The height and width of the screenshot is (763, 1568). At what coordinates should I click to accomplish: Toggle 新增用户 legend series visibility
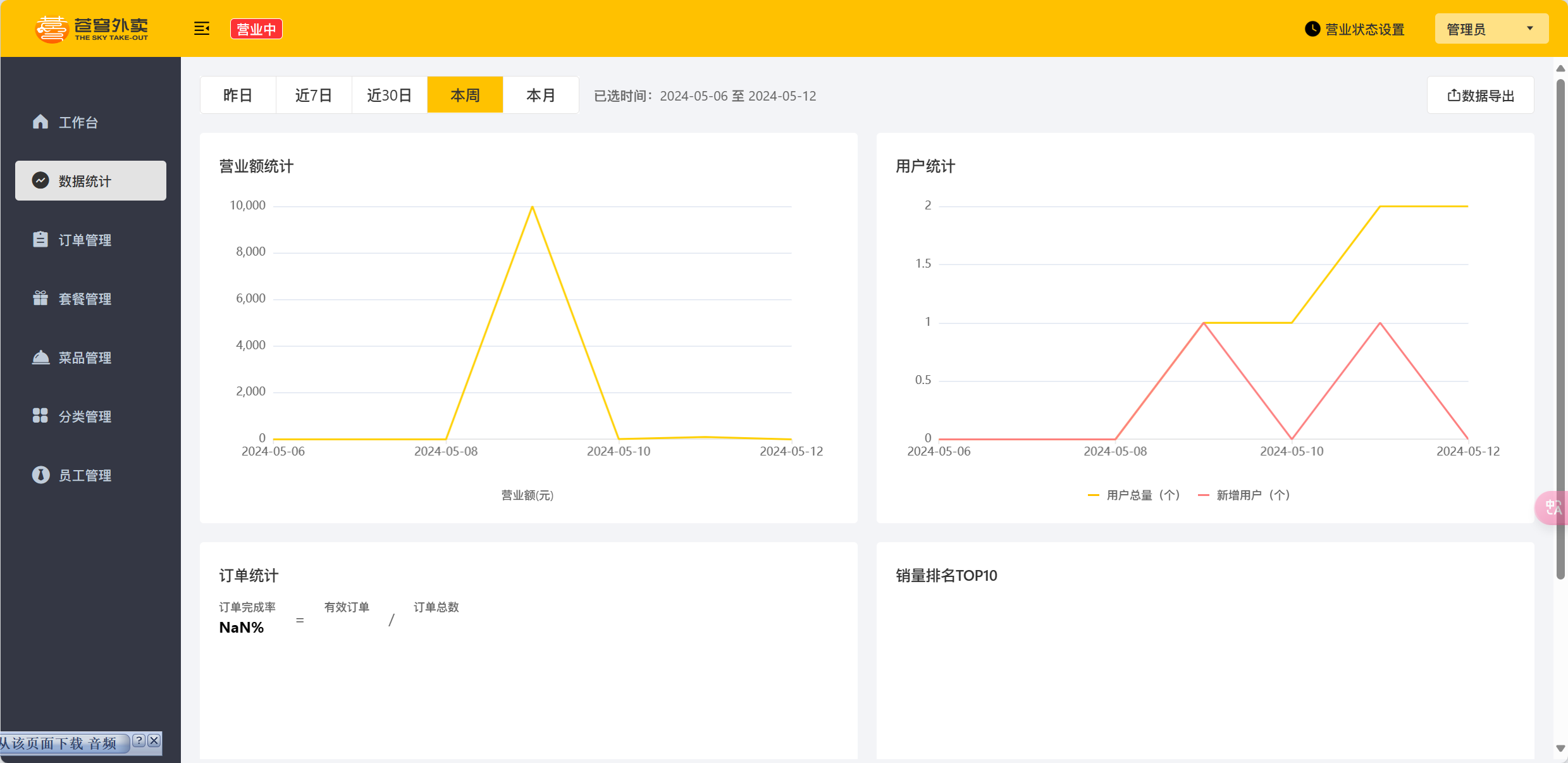tap(1245, 495)
